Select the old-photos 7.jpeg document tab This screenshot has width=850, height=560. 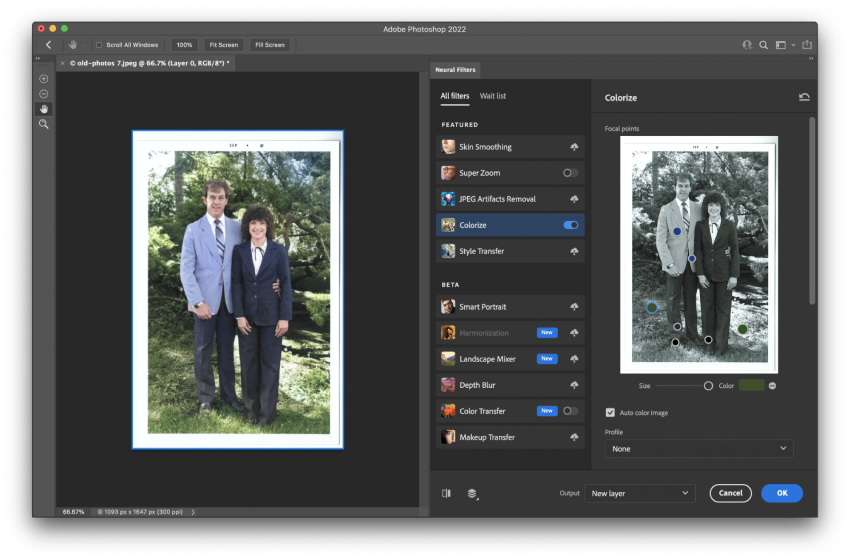(149, 63)
